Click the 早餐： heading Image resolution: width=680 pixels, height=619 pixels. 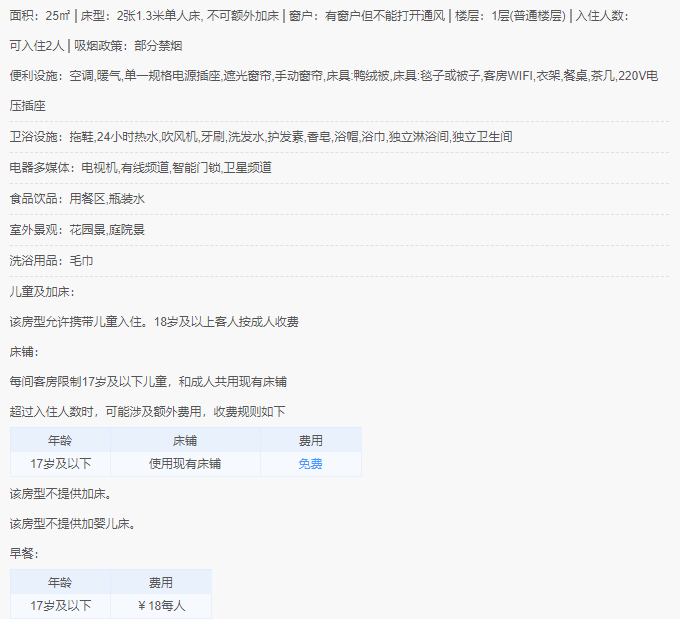pyautogui.click(x=24, y=554)
